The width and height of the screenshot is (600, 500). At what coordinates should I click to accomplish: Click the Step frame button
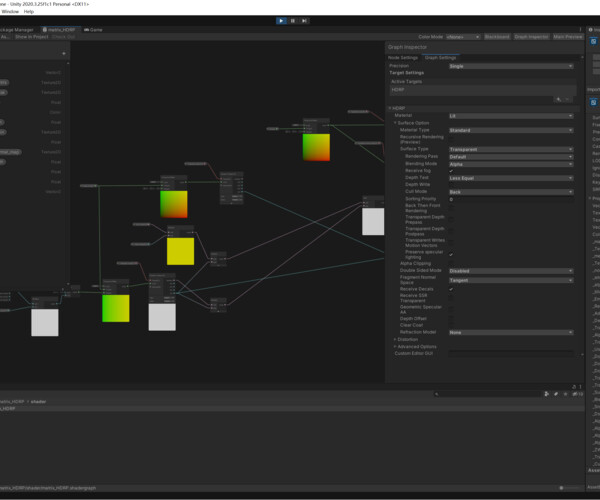[x=304, y=21]
